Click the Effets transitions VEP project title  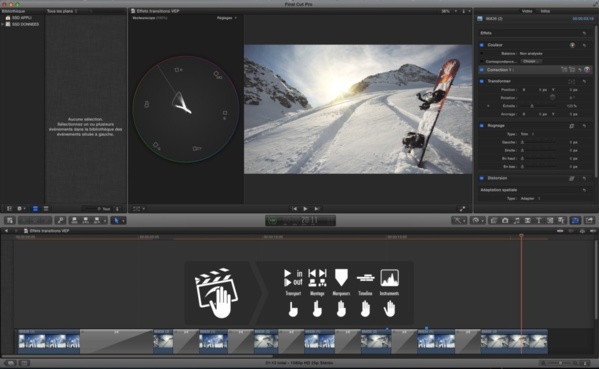(x=49, y=231)
